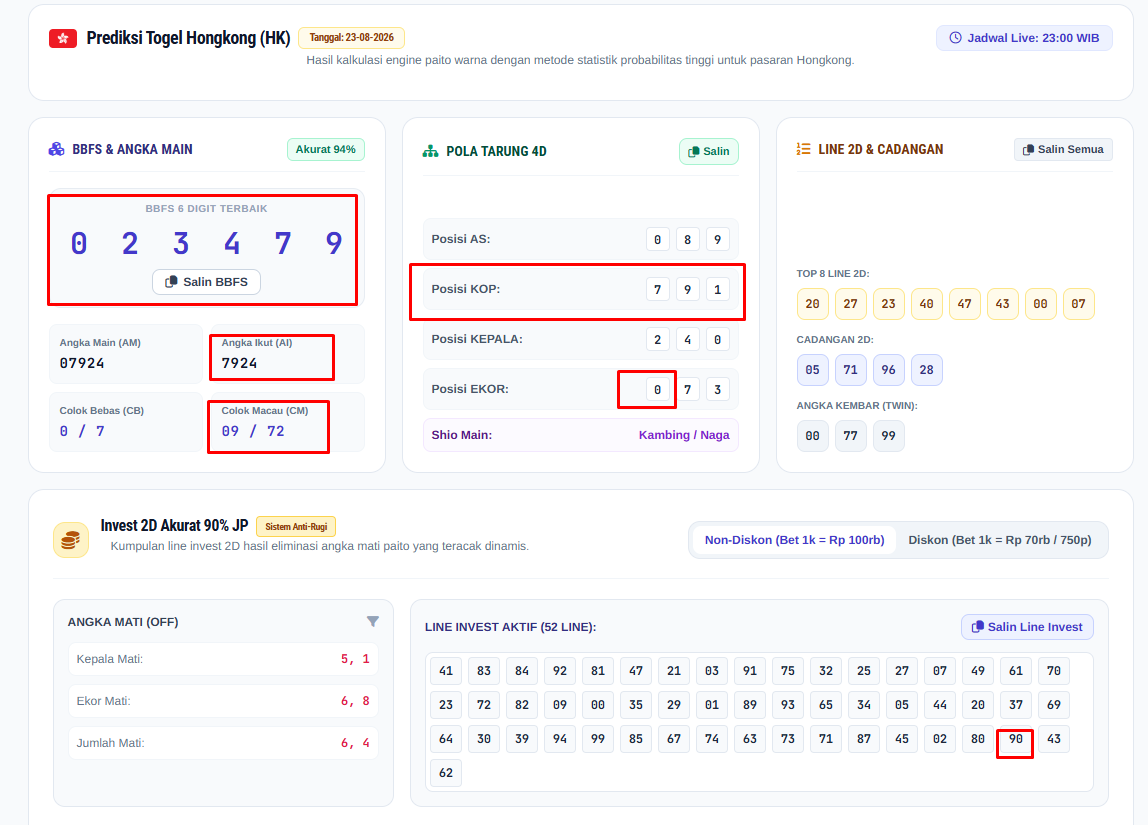Viewport: 1148px width, 825px height.
Task: Click Posisi KEPALA digit 4
Action: click(x=687, y=340)
